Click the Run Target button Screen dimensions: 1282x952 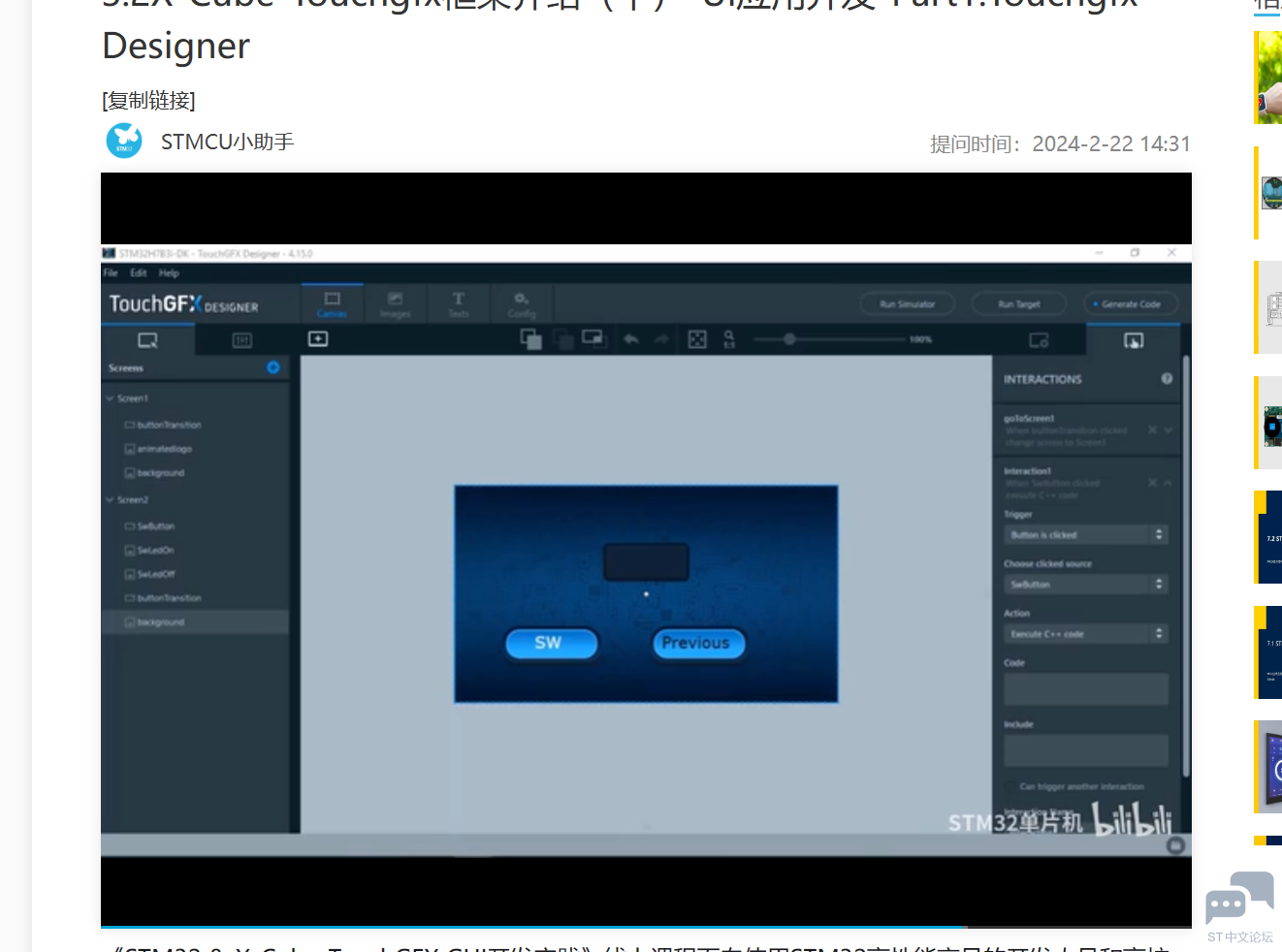pyautogui.click(x=1018, y=304)
